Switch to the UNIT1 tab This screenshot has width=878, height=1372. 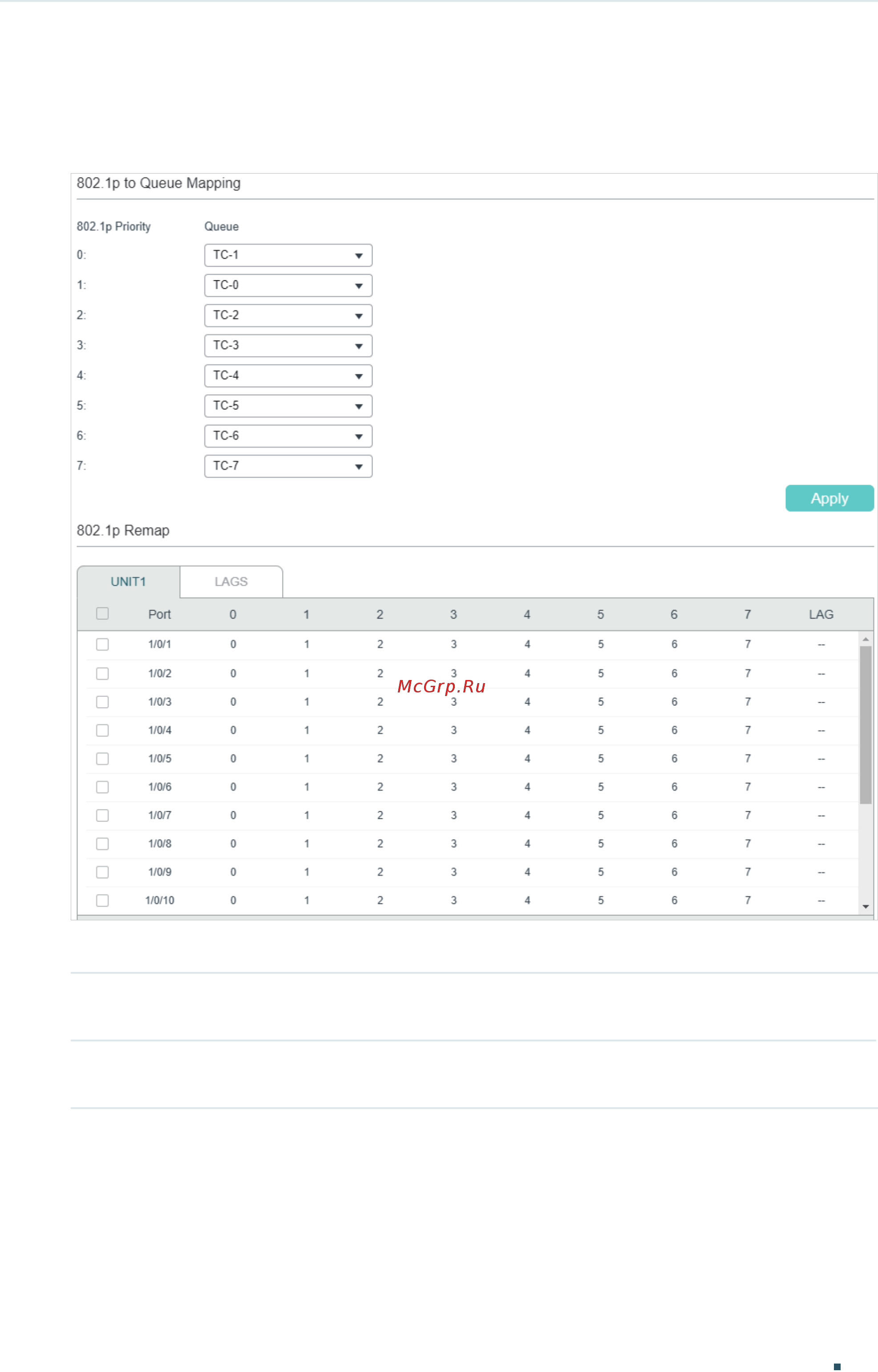pos(128,582)
